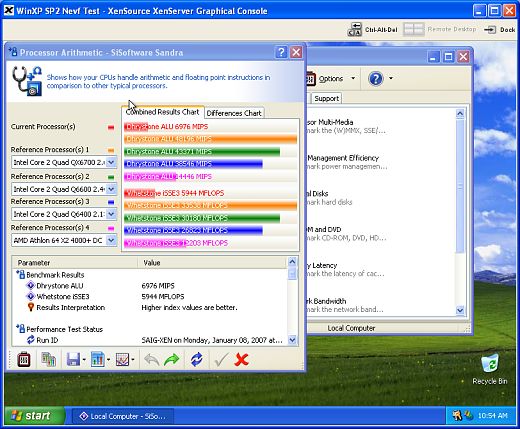
Task: Click the grey checkmark OK icon
Action: (221, 360)
